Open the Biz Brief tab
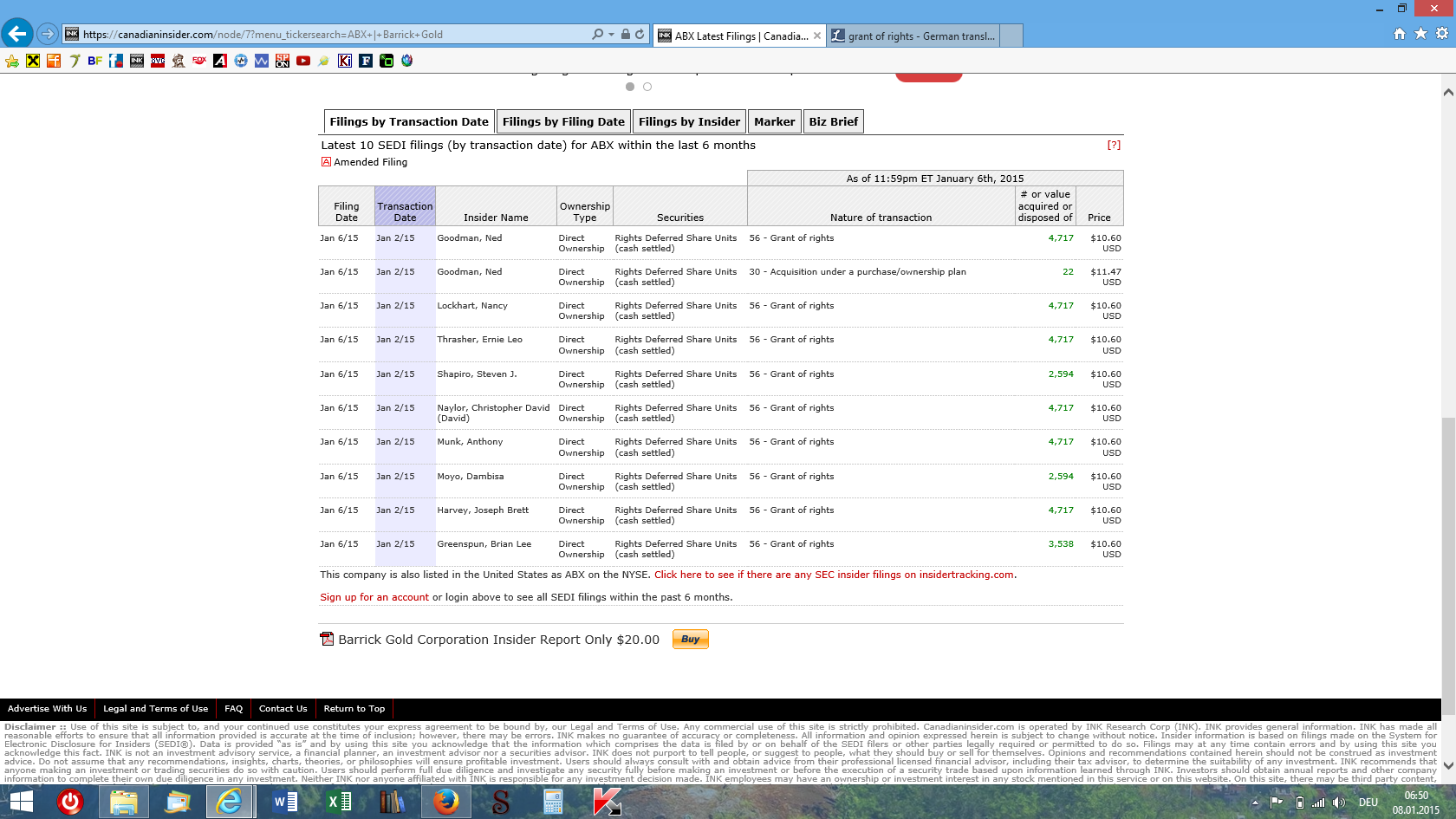The image size is (1456, 819). (834, 121)
